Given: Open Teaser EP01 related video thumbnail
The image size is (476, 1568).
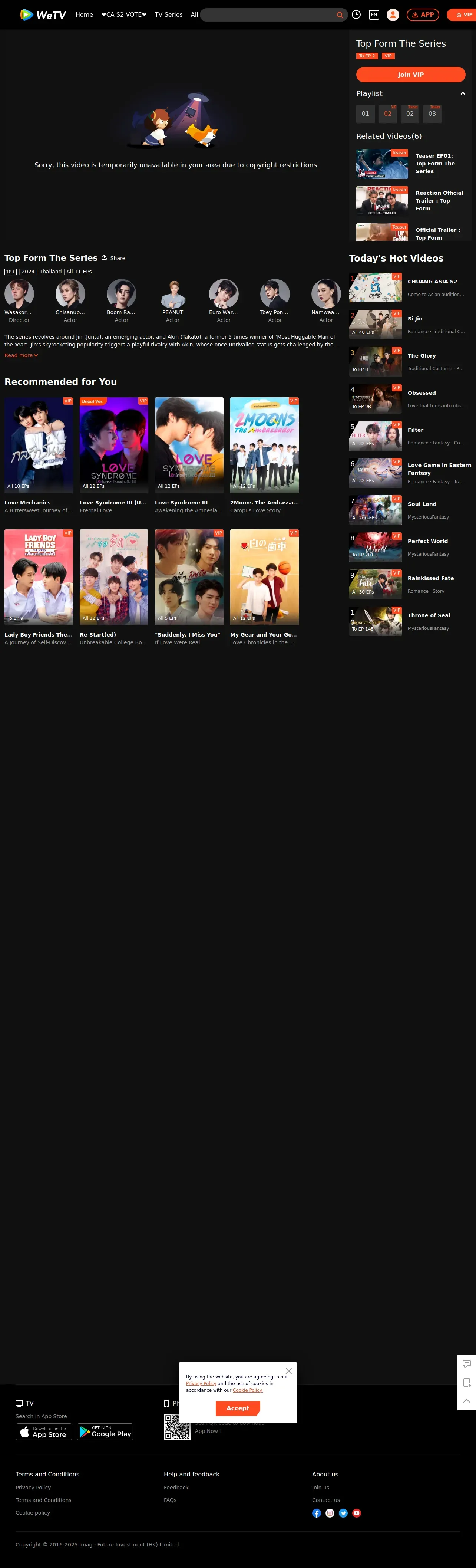Looking at the screenshot, I should (x=382, y=164).
